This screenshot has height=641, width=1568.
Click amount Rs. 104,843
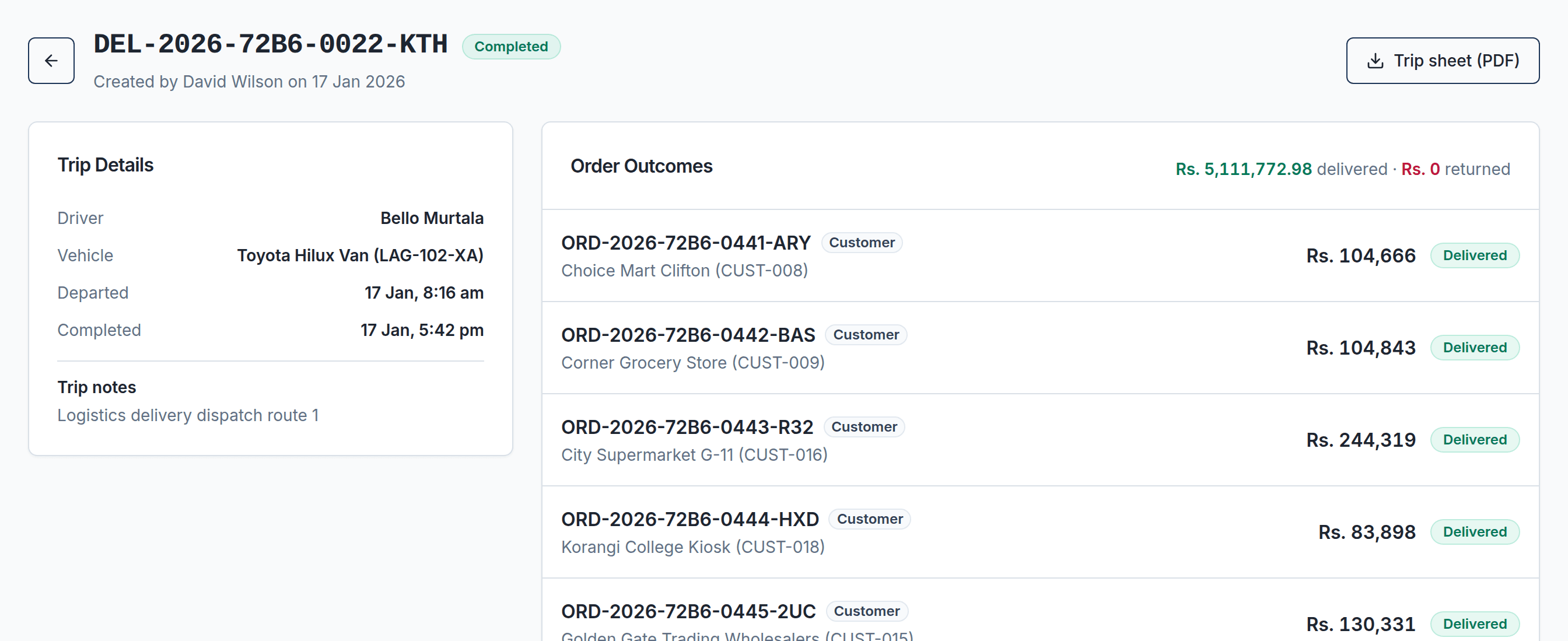1360,348
